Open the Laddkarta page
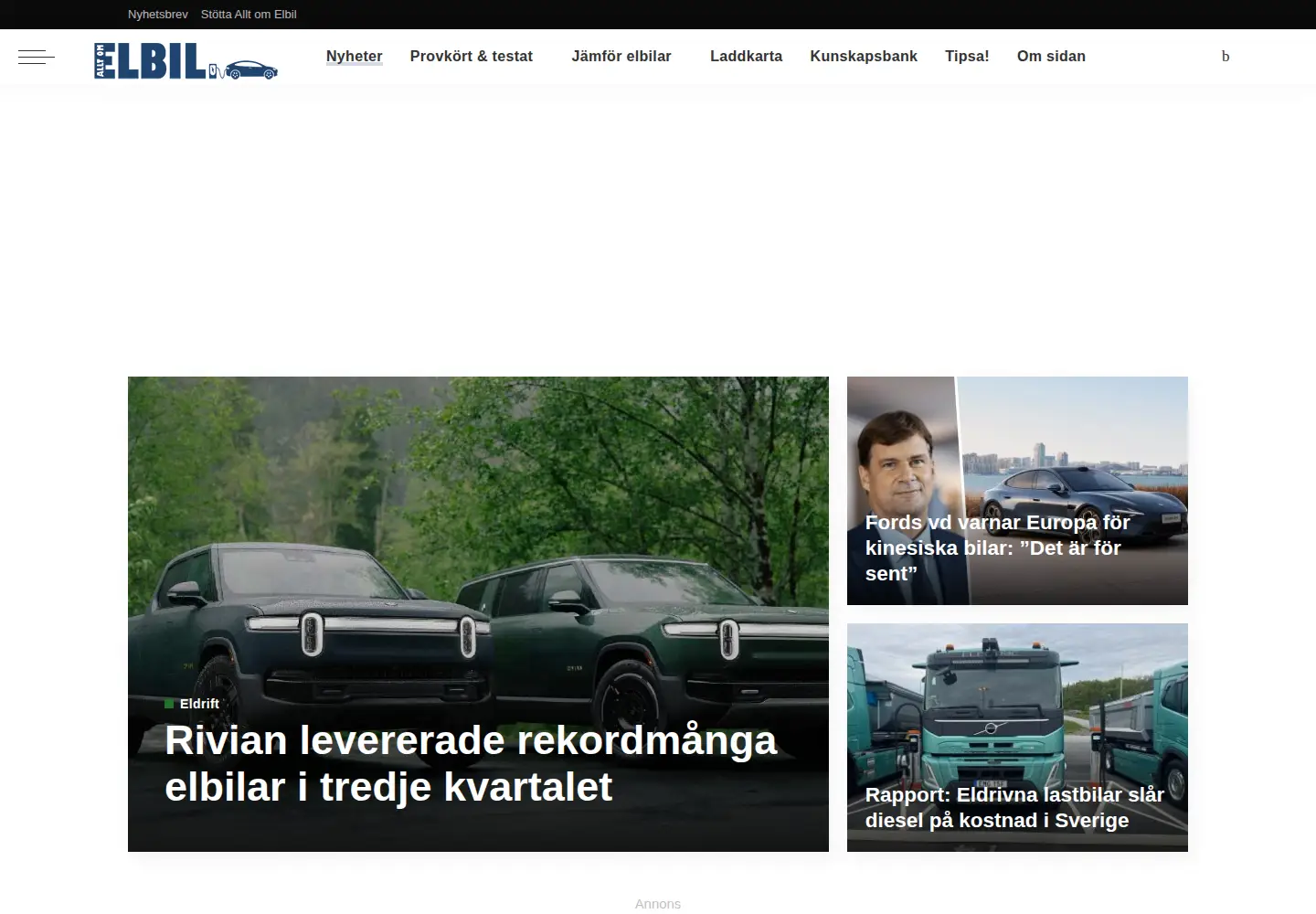Viewport: 1316px width, 914px height. pos(746,57)
